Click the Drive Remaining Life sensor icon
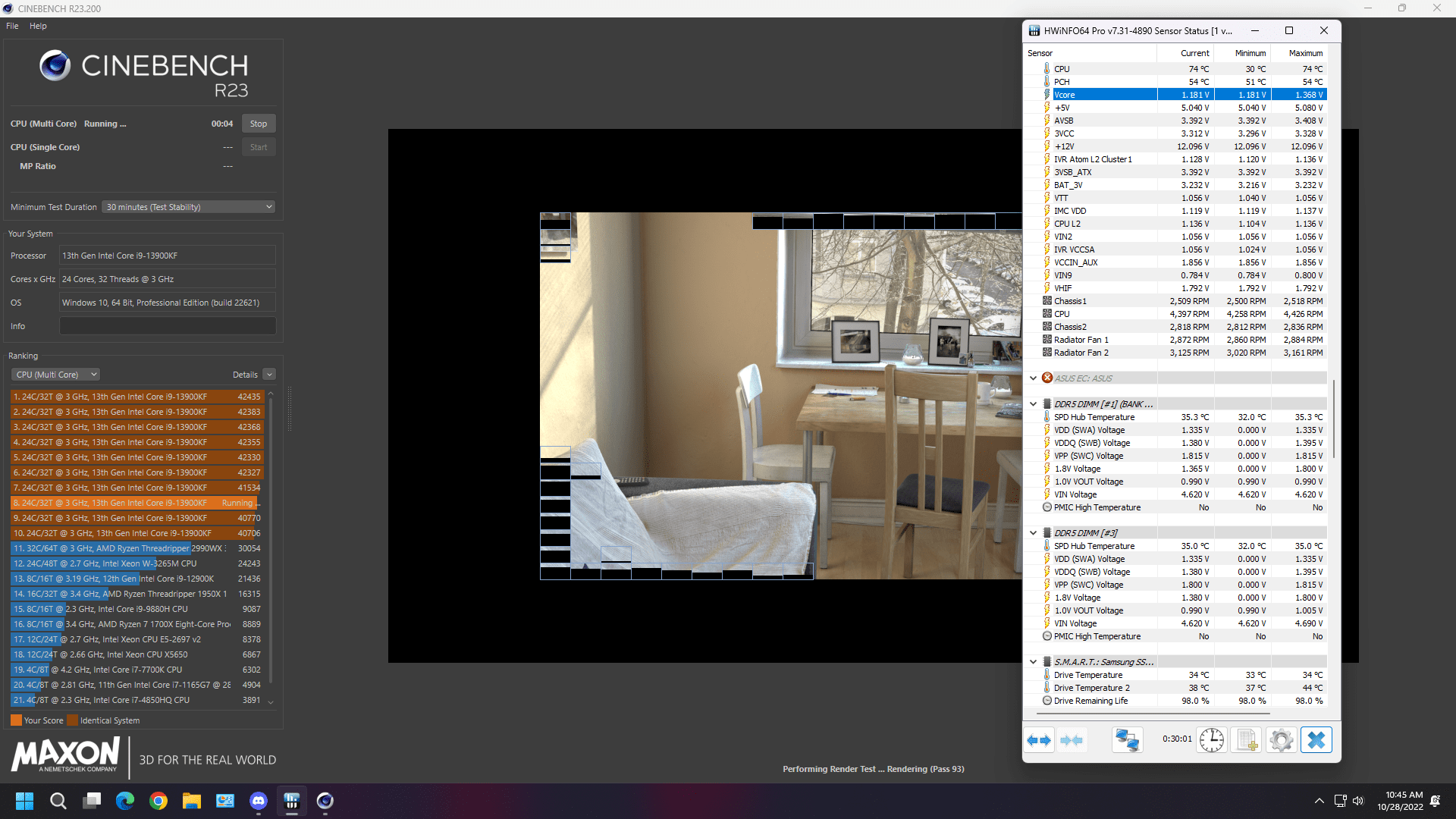This screenshot has width=1456, height=819. click(x=1047, y=701)
